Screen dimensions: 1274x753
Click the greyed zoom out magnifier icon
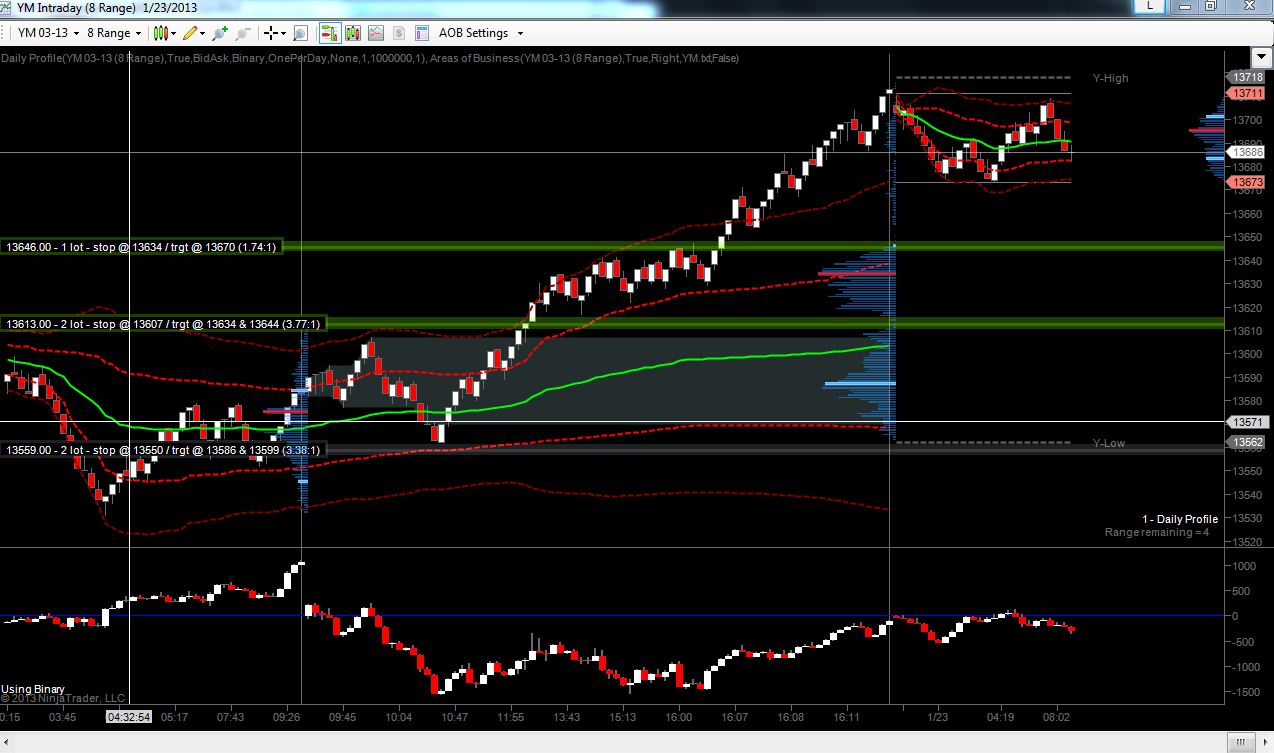243,33
